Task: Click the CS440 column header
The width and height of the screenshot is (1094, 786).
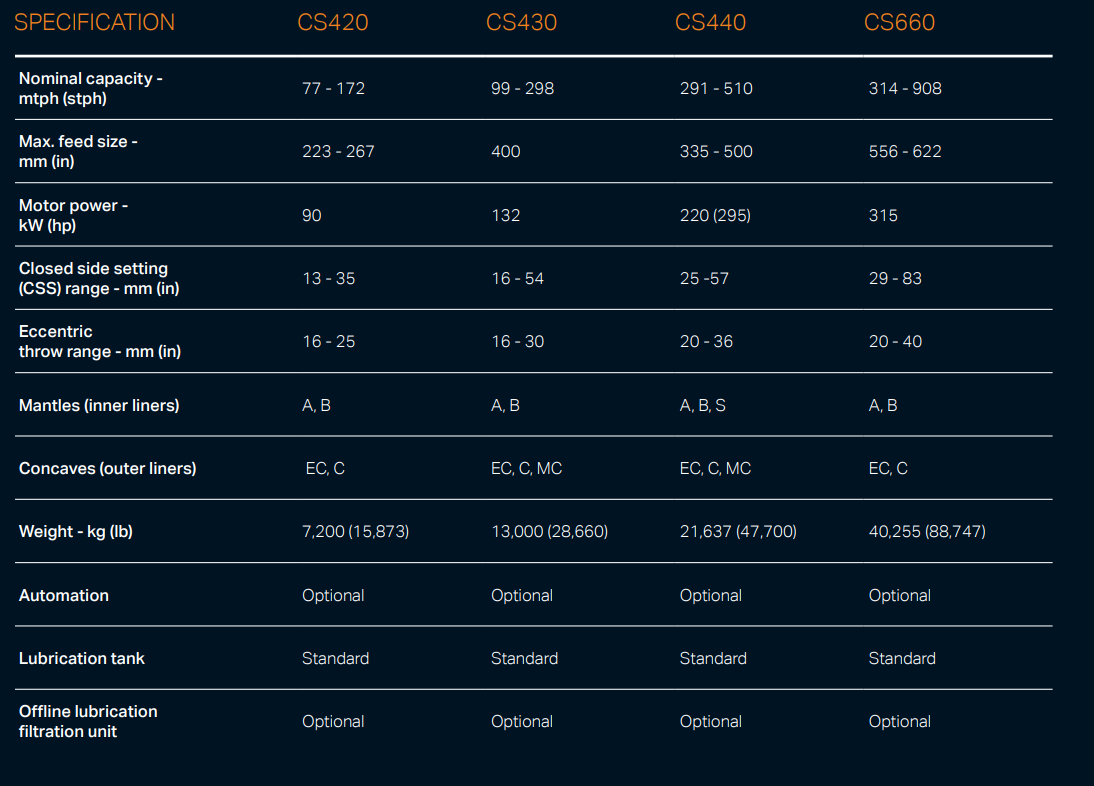Action: [x=711, y=22]
